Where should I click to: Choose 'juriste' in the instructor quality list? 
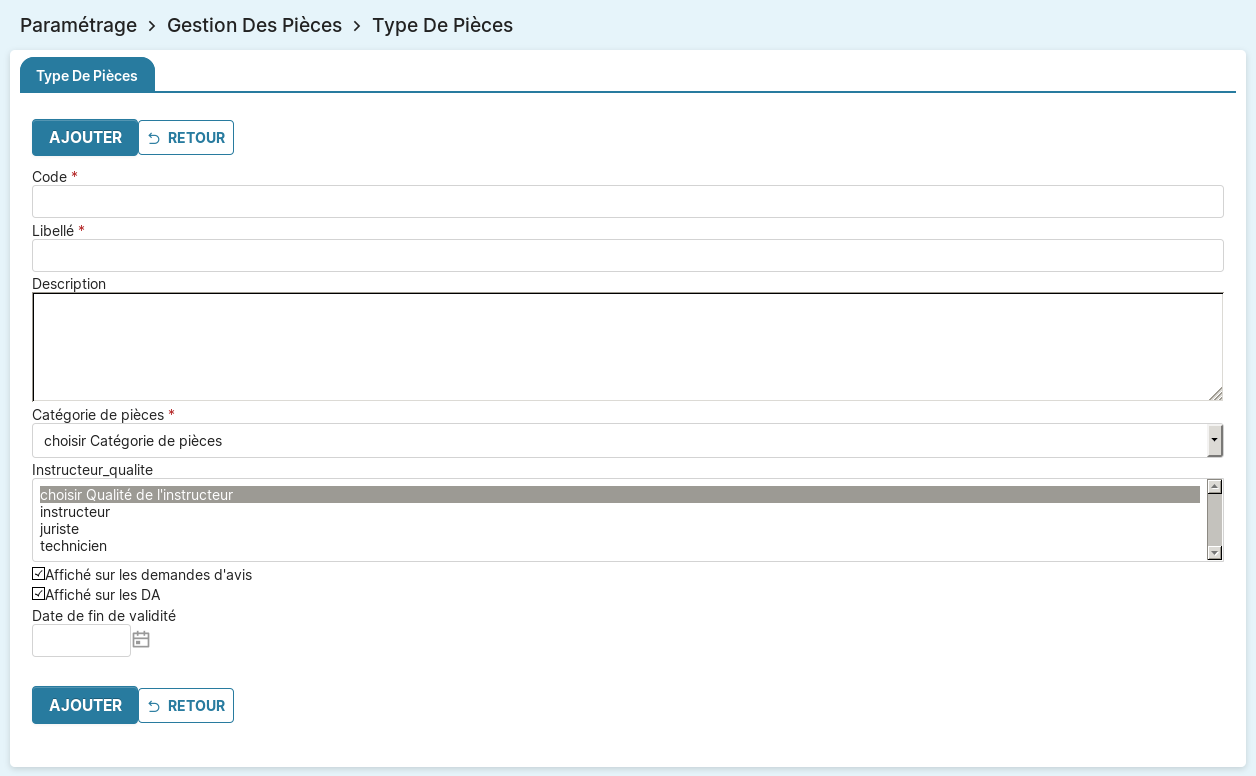pos(60,529)
